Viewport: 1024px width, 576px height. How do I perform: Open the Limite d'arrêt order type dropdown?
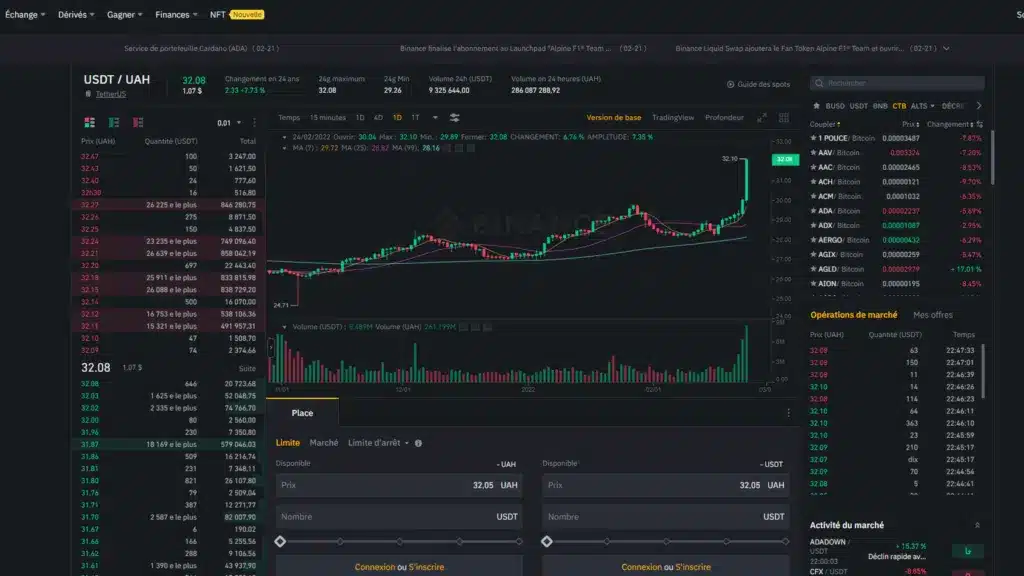point(378,443)
